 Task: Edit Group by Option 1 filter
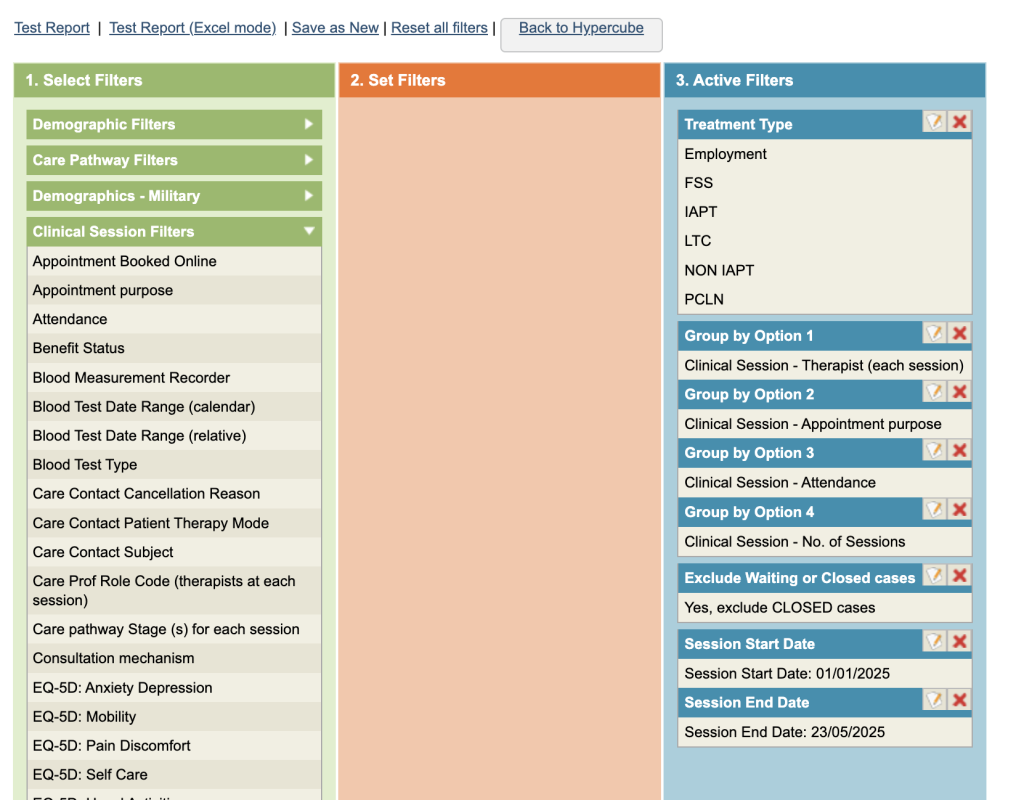(934, 334)
